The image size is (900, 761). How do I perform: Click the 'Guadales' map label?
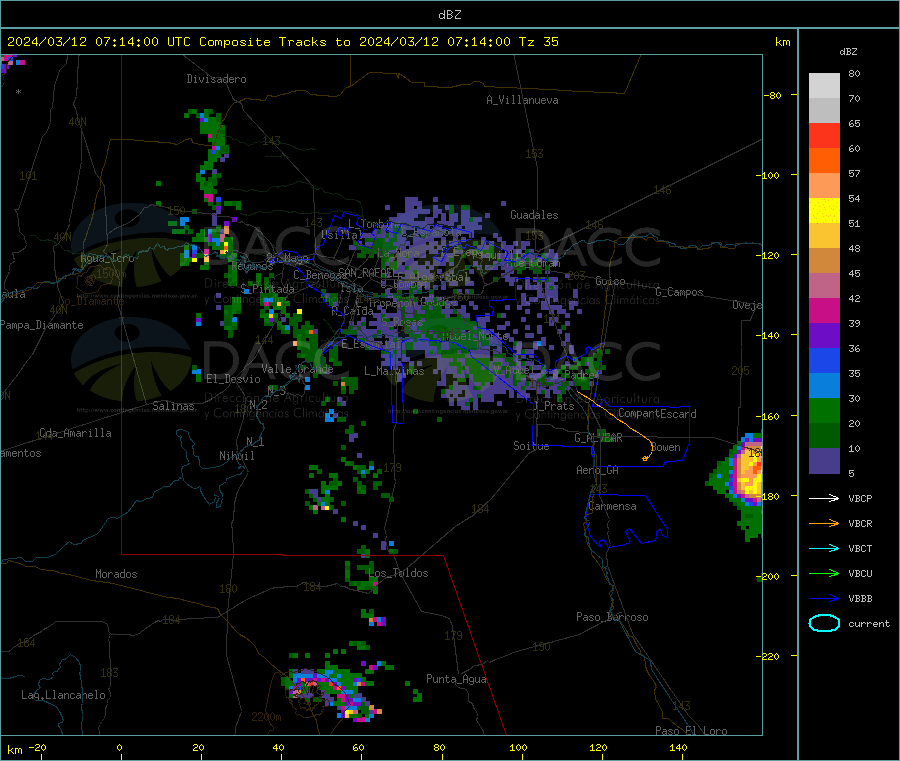tap(534, 215)
